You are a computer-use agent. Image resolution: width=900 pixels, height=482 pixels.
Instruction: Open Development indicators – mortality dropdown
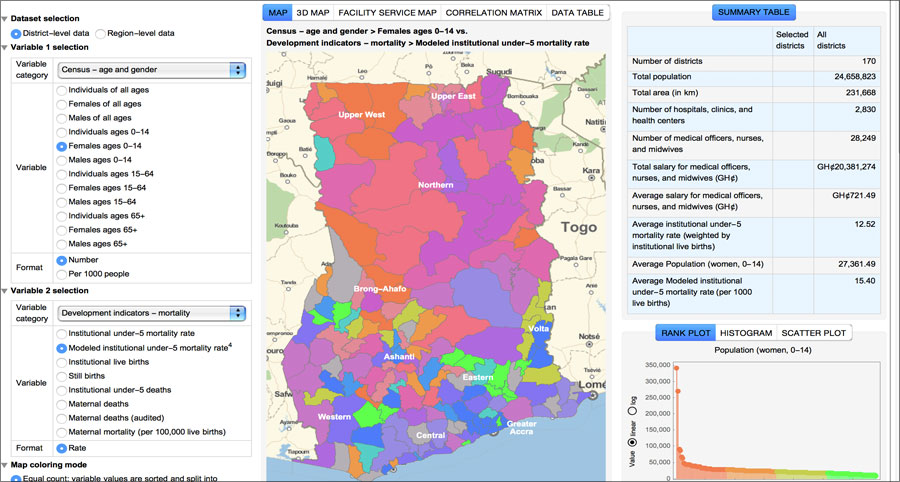[x=151, y=313]
